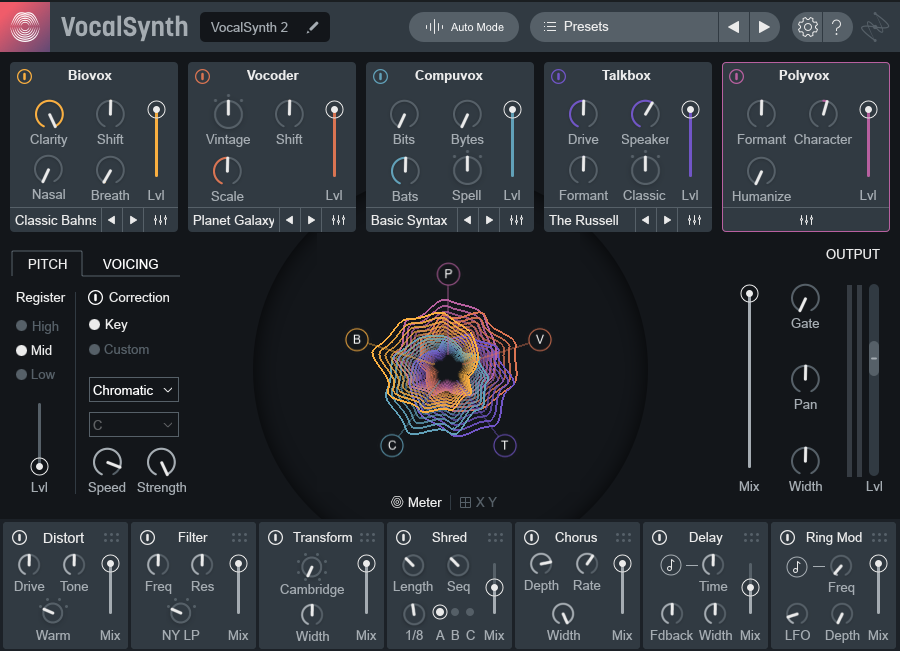The image size is (900, 651).
Task: Open the Chromatic scale dropdown
Action: [x=134, y=390]
